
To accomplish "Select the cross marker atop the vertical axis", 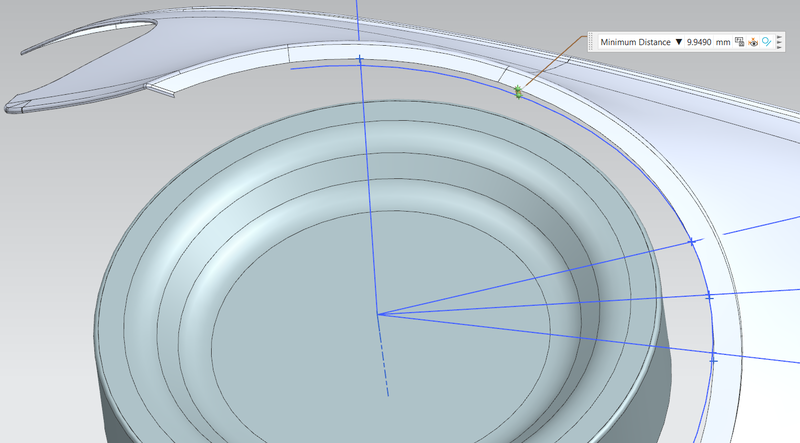I will pyautogui.click(x=360, y=59).
